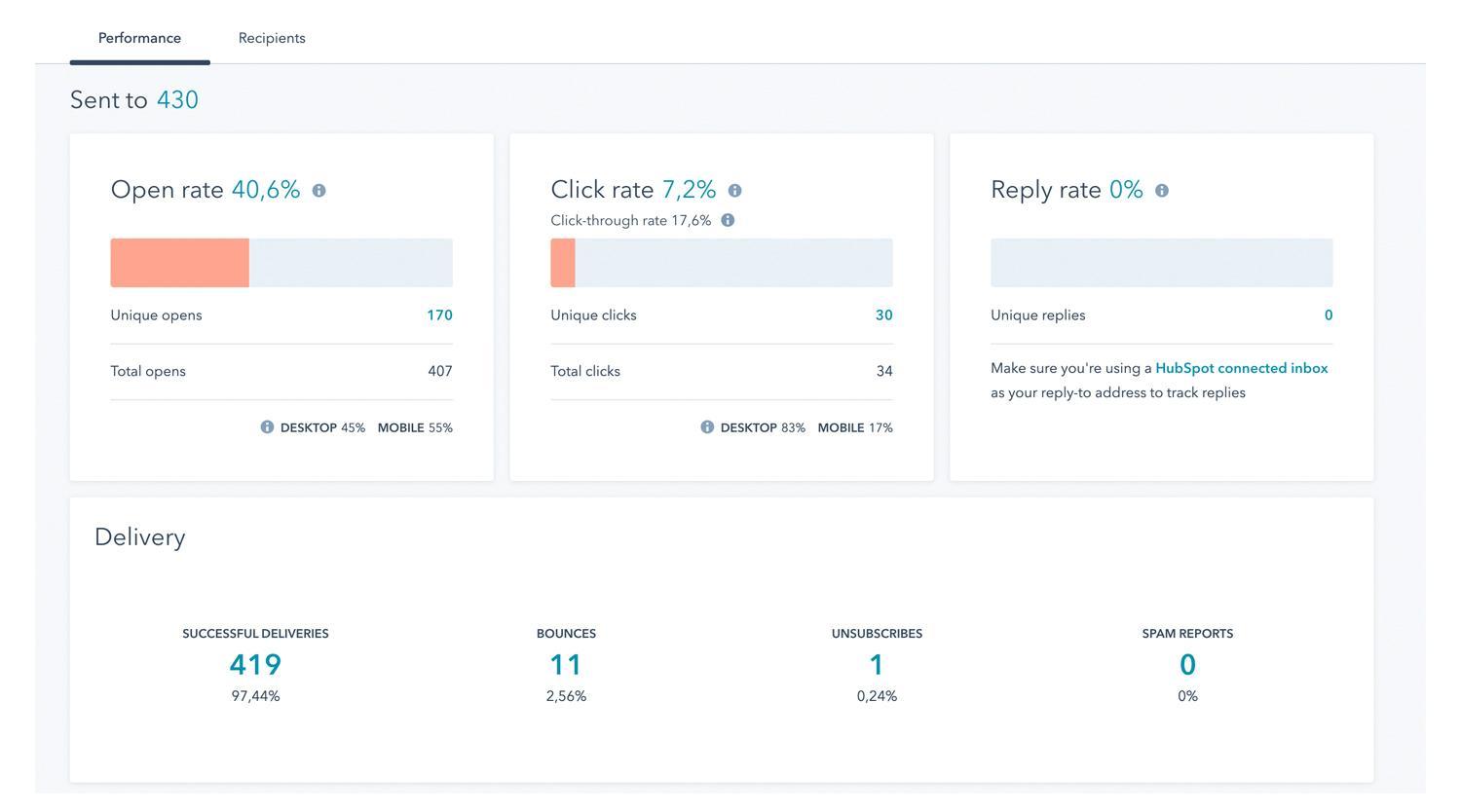Select the total opens value 407
This screenshot has width=1461, height=812.
pos(440,372)
